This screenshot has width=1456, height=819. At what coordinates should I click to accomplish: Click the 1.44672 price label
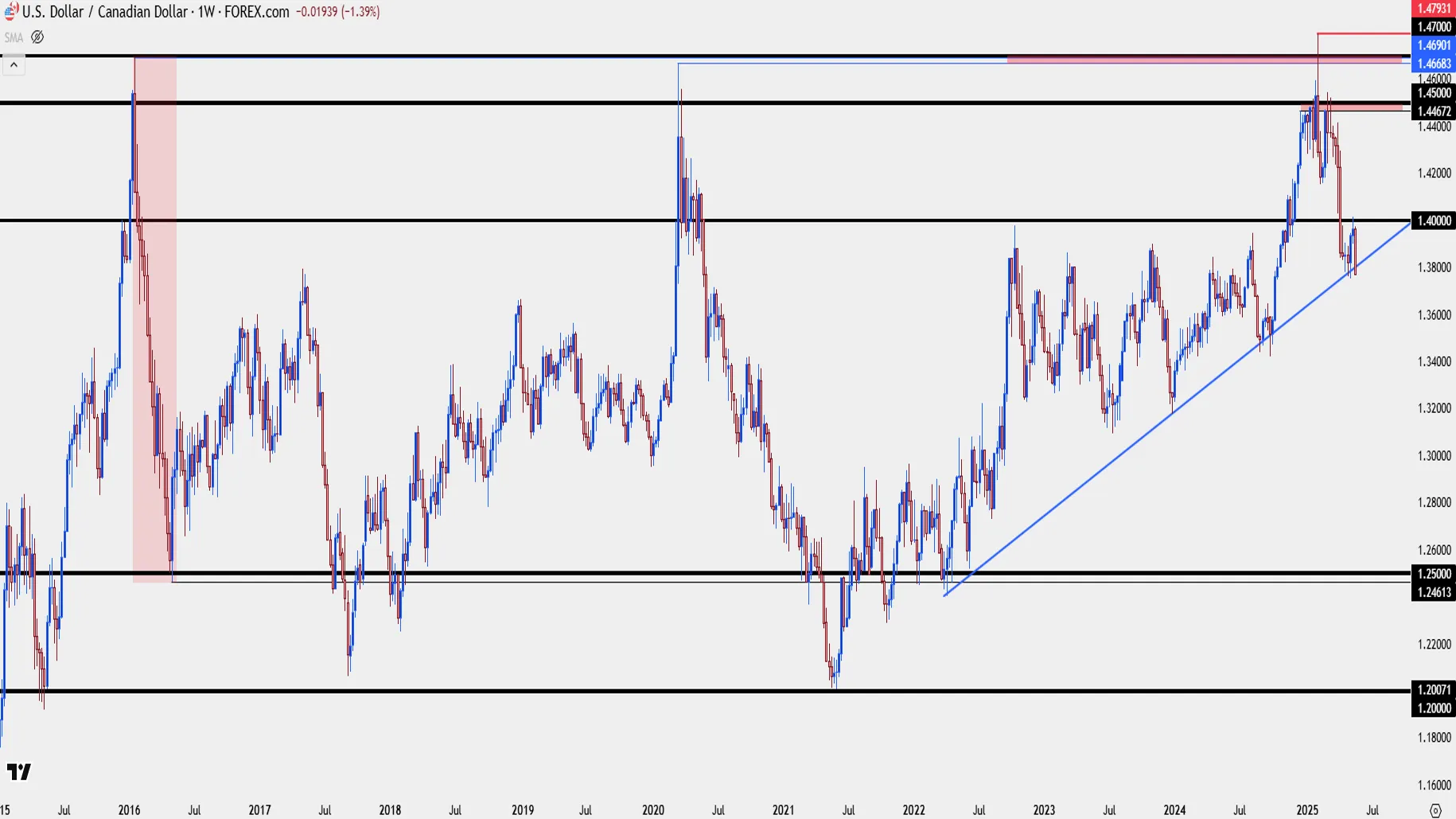tap(1434, 111)
